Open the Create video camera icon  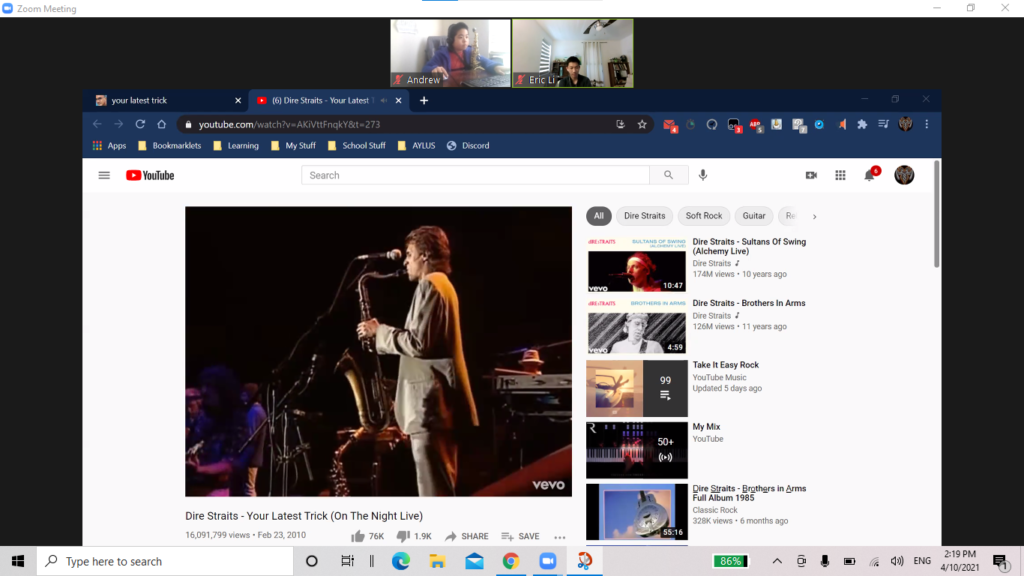click(x=811, y=175)
